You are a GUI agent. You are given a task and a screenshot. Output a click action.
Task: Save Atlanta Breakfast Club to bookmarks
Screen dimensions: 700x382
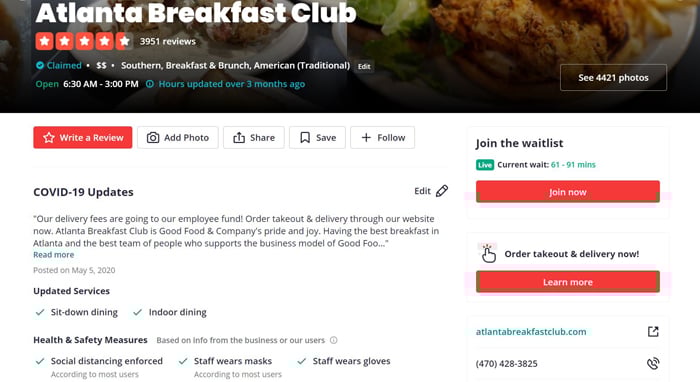(x=317, y=137)
